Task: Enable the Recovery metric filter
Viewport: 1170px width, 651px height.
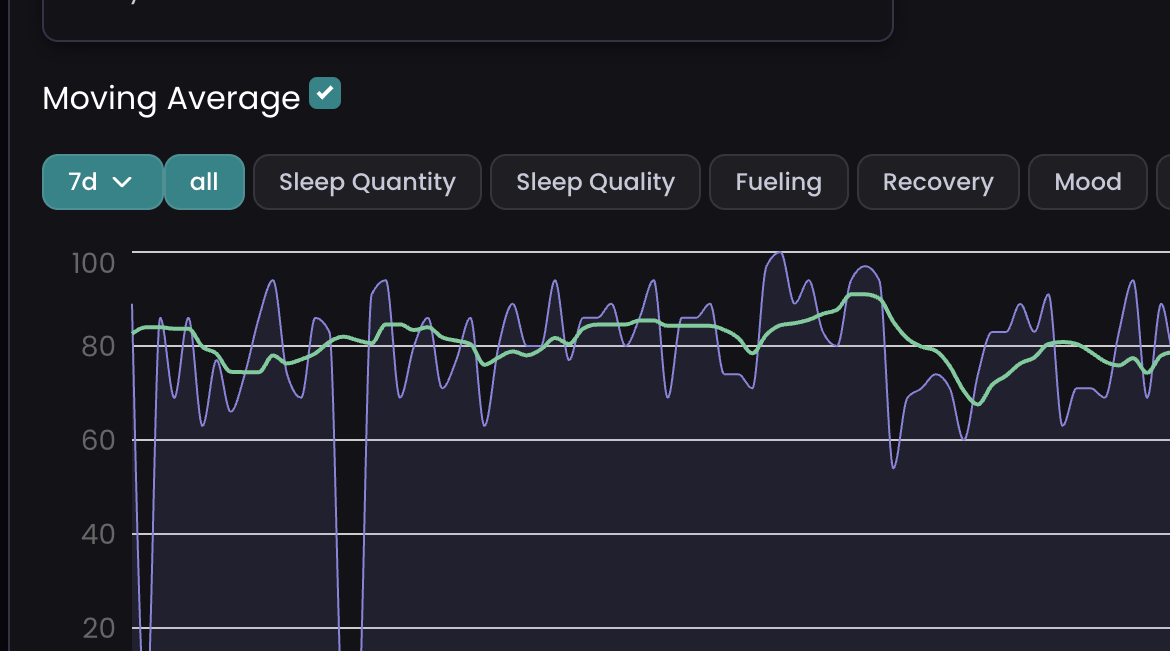Action: click(938, 182)
